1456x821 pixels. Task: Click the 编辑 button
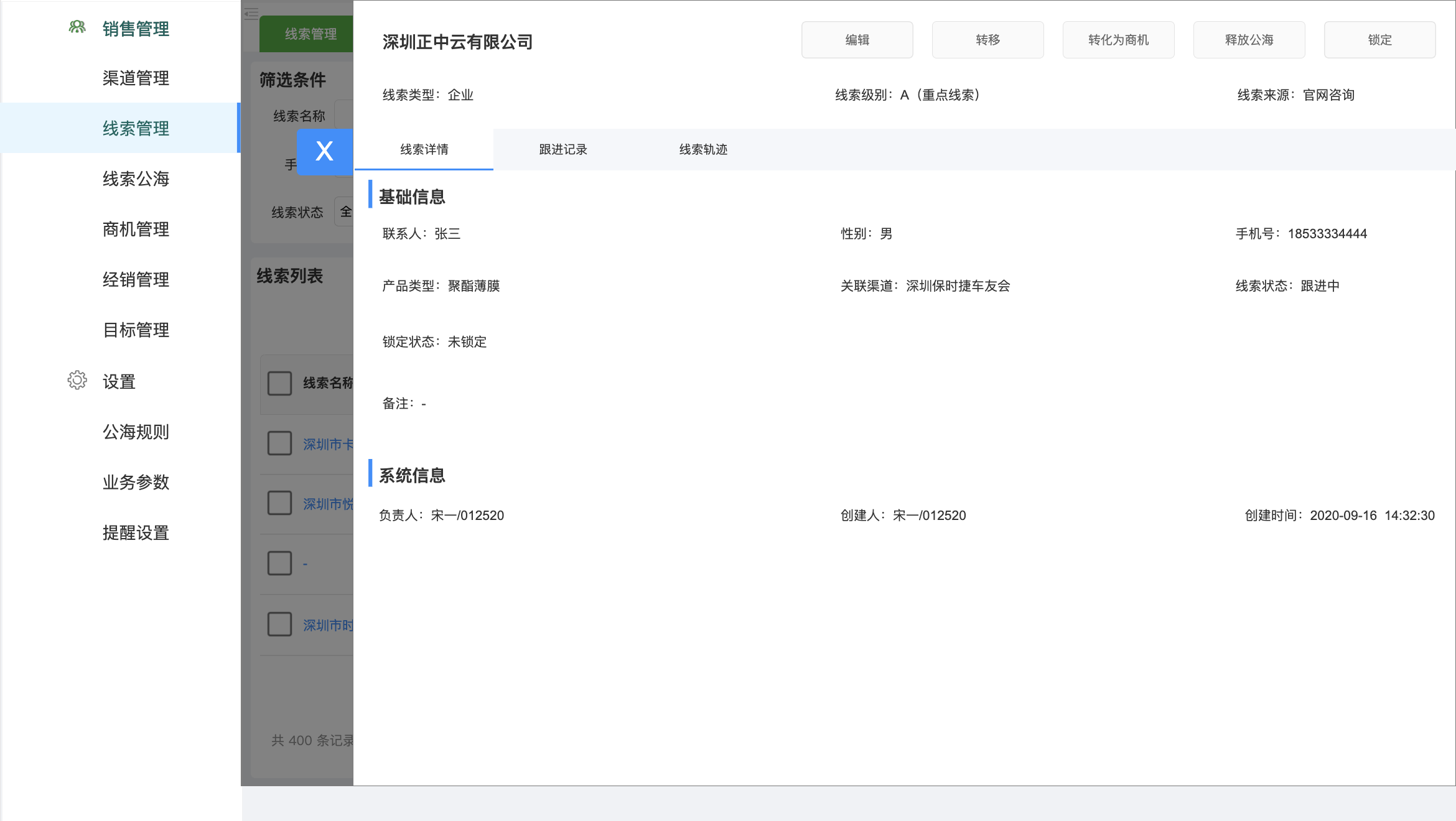[x=857, y=40]
